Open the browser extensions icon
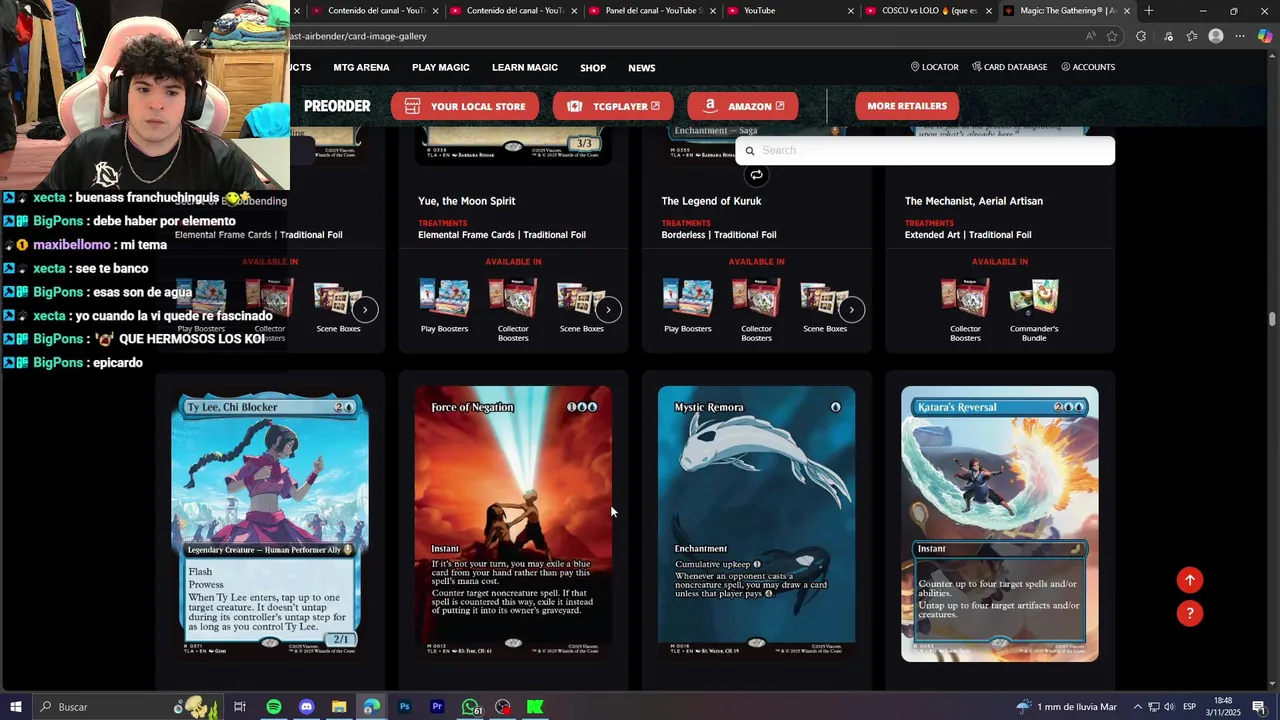The height and width of the screenshot is (720, 1280). point(1141,36)
